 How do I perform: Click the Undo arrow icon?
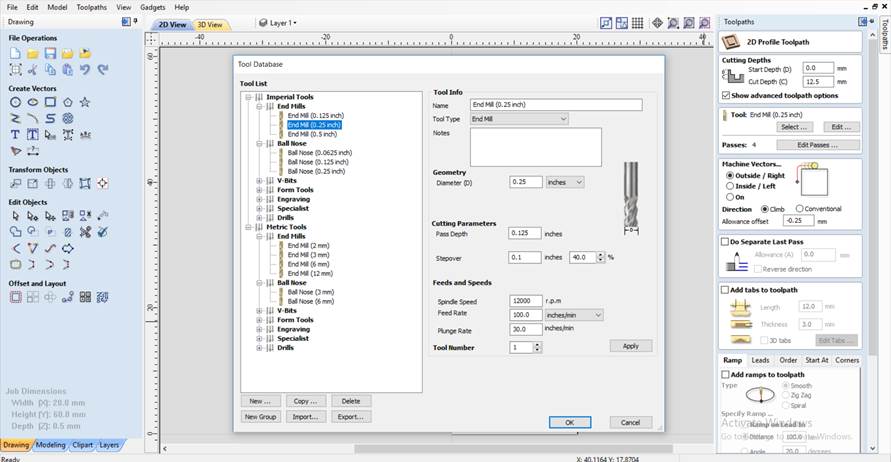[x=85, y=69]
